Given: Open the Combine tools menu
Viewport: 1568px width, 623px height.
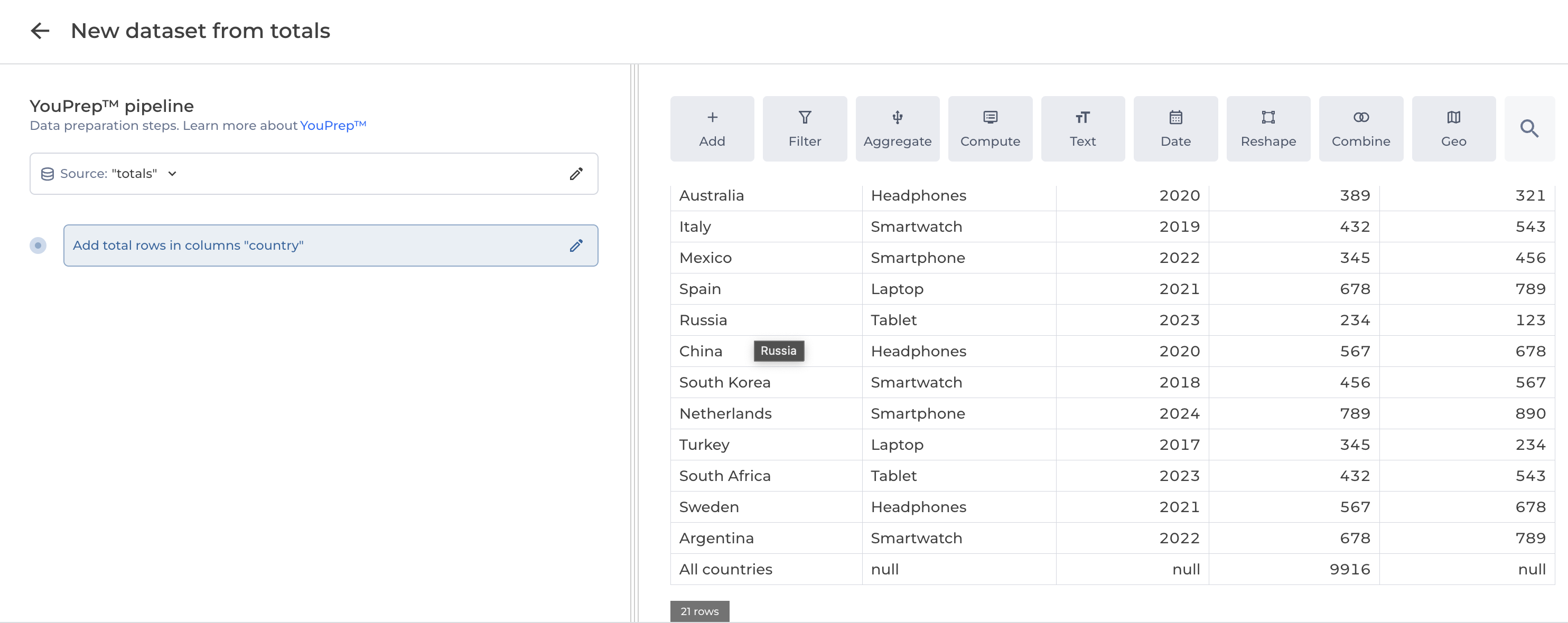Looking at the screenshot, I should coord(1360,128).
